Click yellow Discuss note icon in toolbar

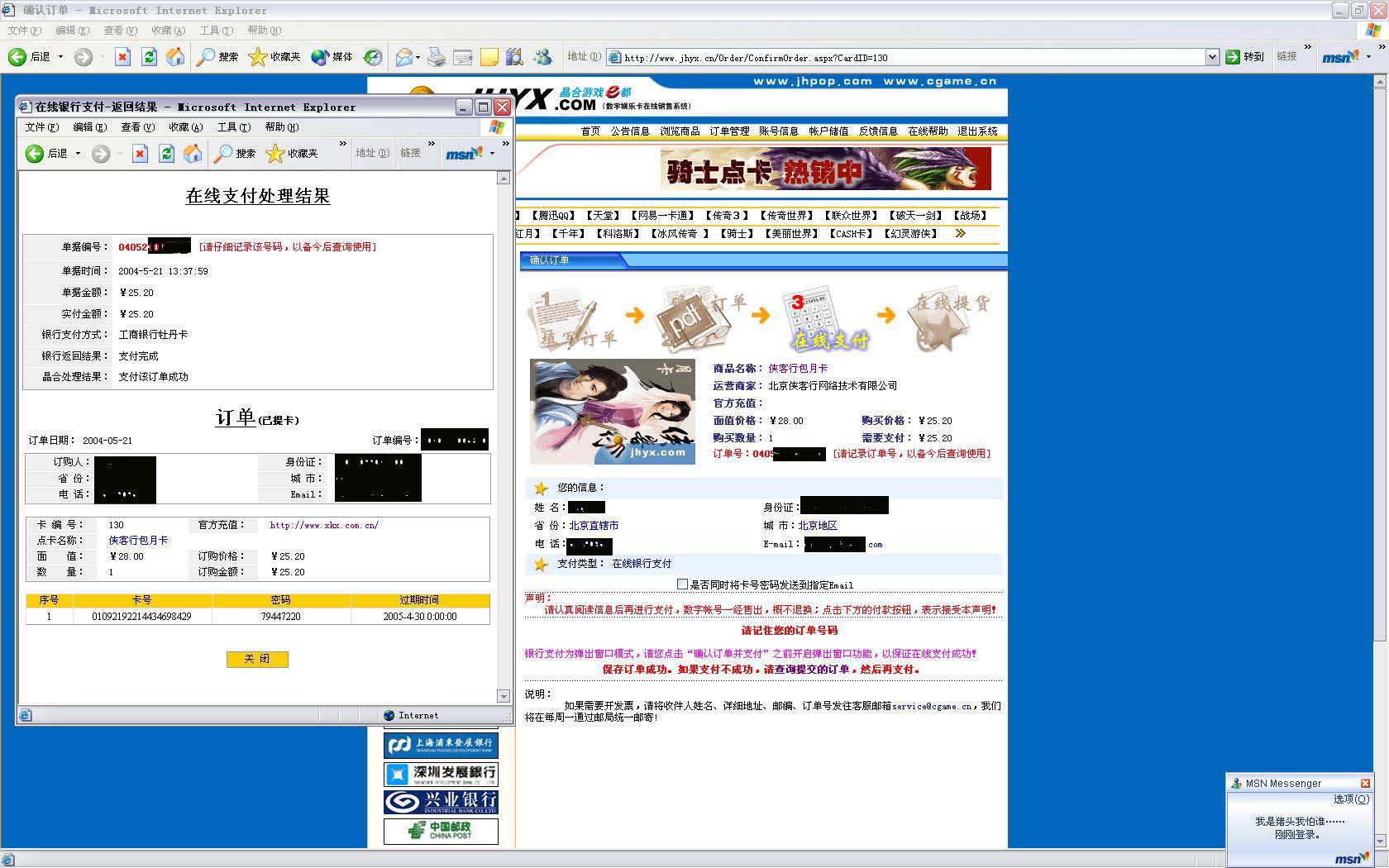click(489, 56)
